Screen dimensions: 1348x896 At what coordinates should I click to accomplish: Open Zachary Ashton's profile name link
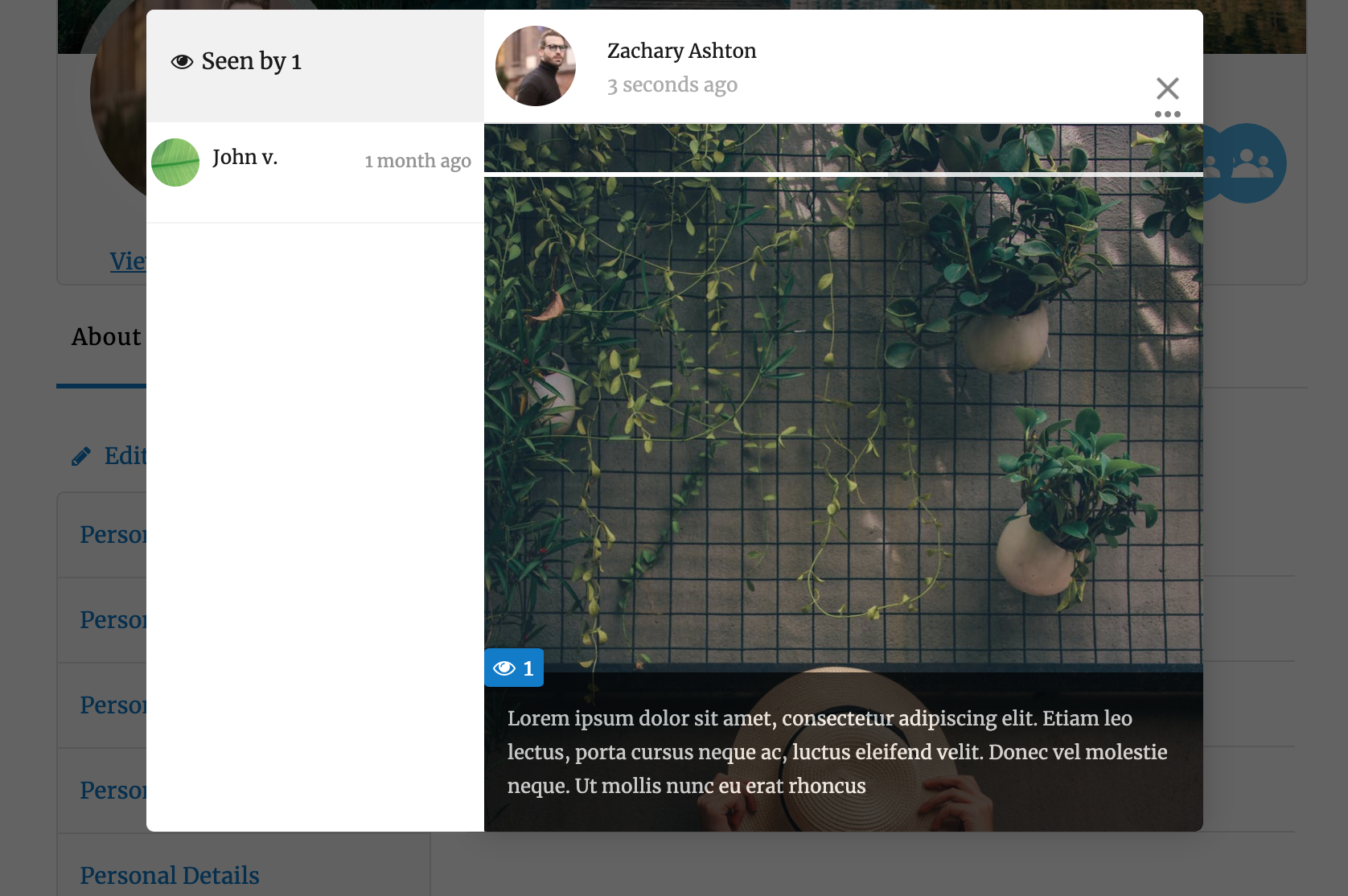[681, 51]
